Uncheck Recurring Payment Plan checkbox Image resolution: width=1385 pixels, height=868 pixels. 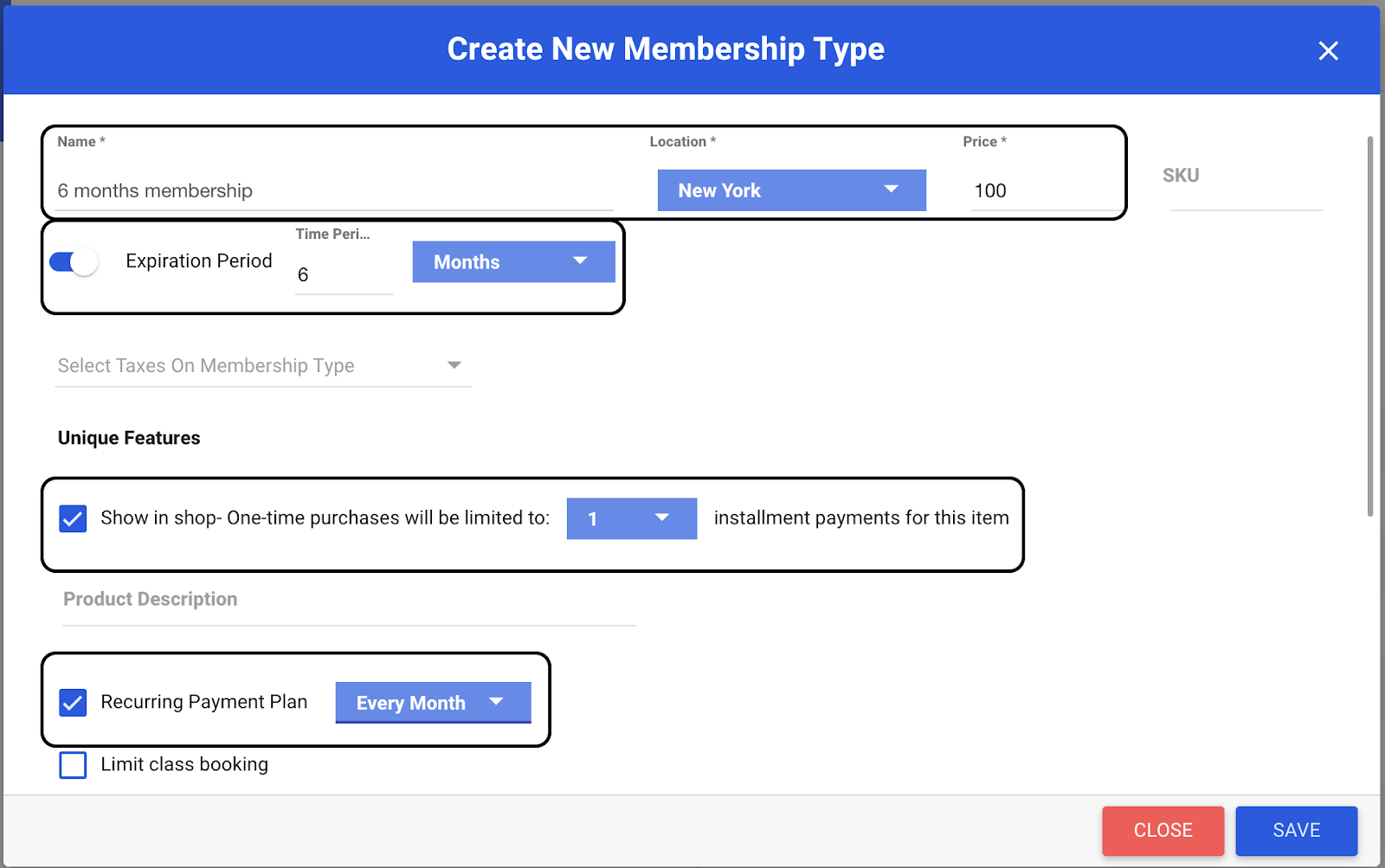(x=73, y=702)
